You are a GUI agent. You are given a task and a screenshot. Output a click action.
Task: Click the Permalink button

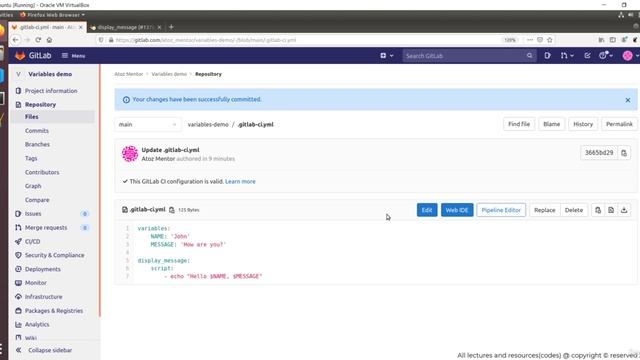click(619, 124)
